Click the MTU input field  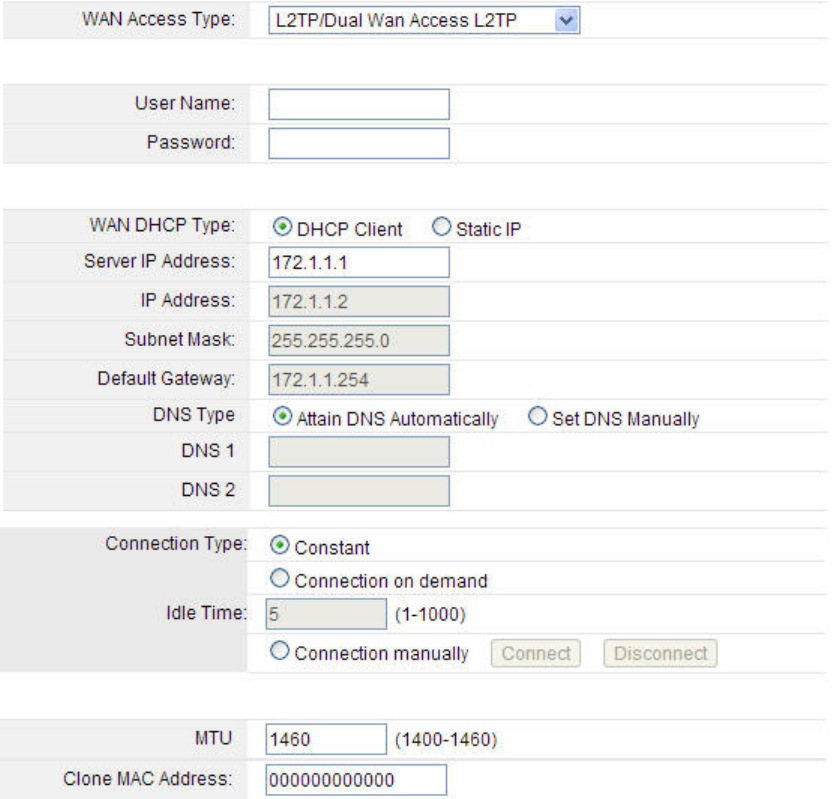326,739
